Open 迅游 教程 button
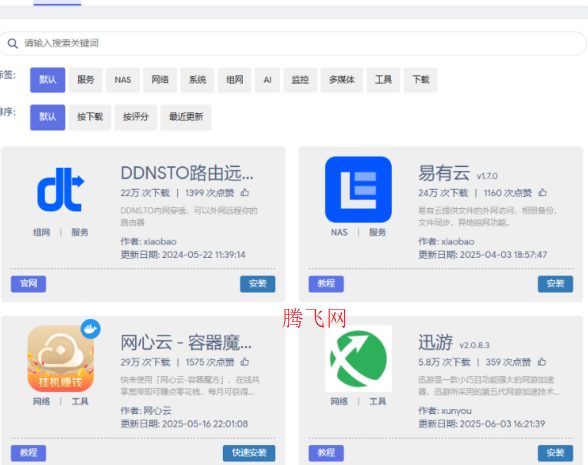This screenshot has width=588, height=465. point(326,453)
